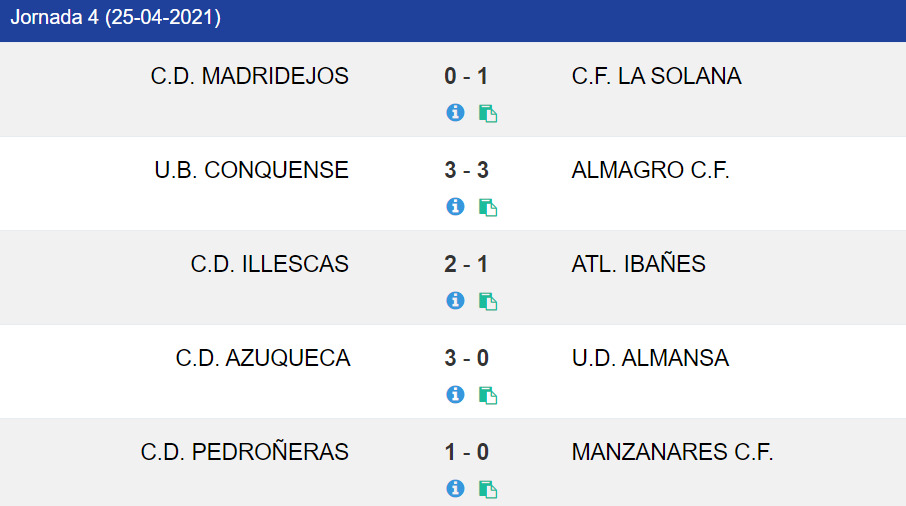Open info icon for Madridejos vs La Solana
Image resolution: width=906 pixels, height=506 pixels.
tap(455, 112)
